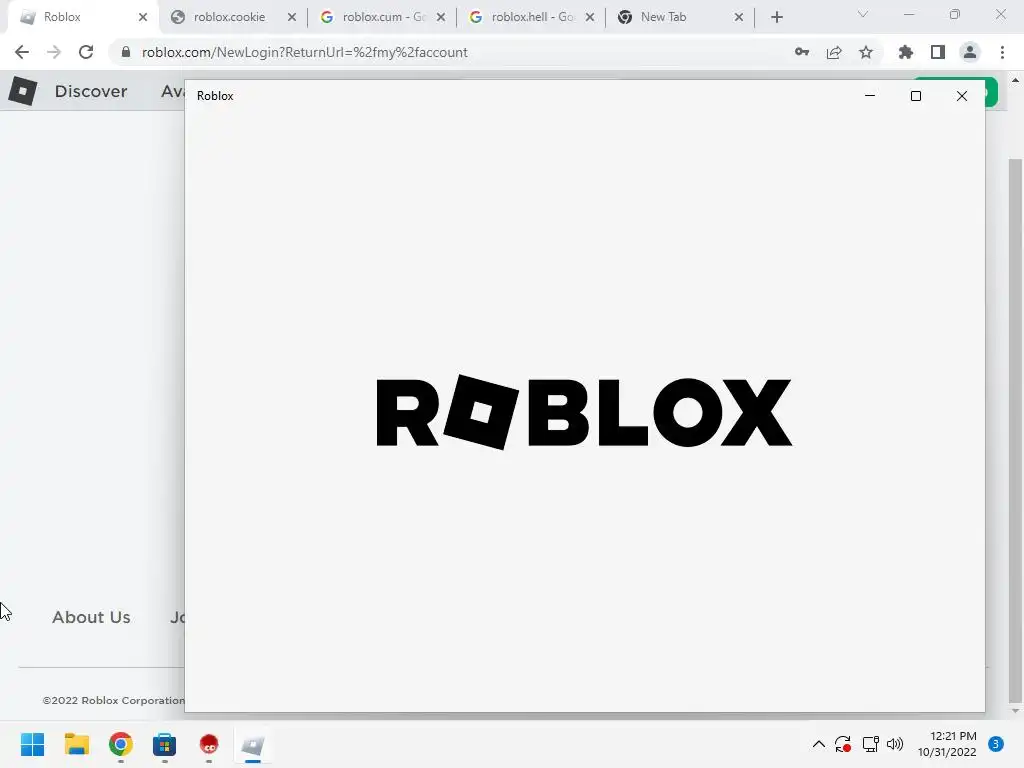The width and height of the screenshot is (1024, 768).
Task: Open Microsoft Store from taskbar
Action: coord(165,744)
